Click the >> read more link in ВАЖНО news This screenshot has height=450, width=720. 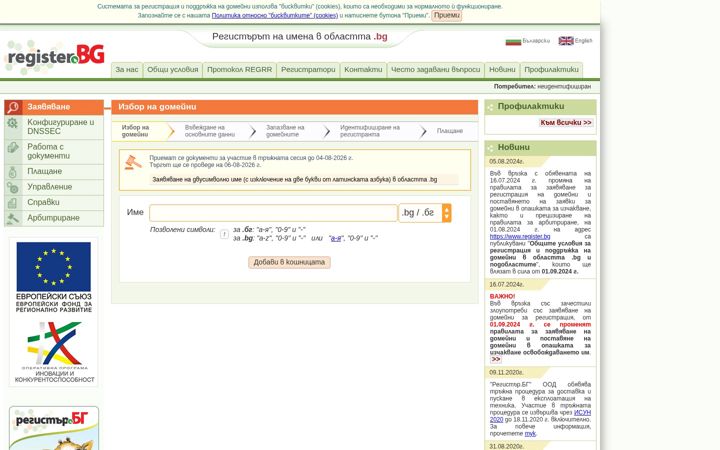point(495,360)
